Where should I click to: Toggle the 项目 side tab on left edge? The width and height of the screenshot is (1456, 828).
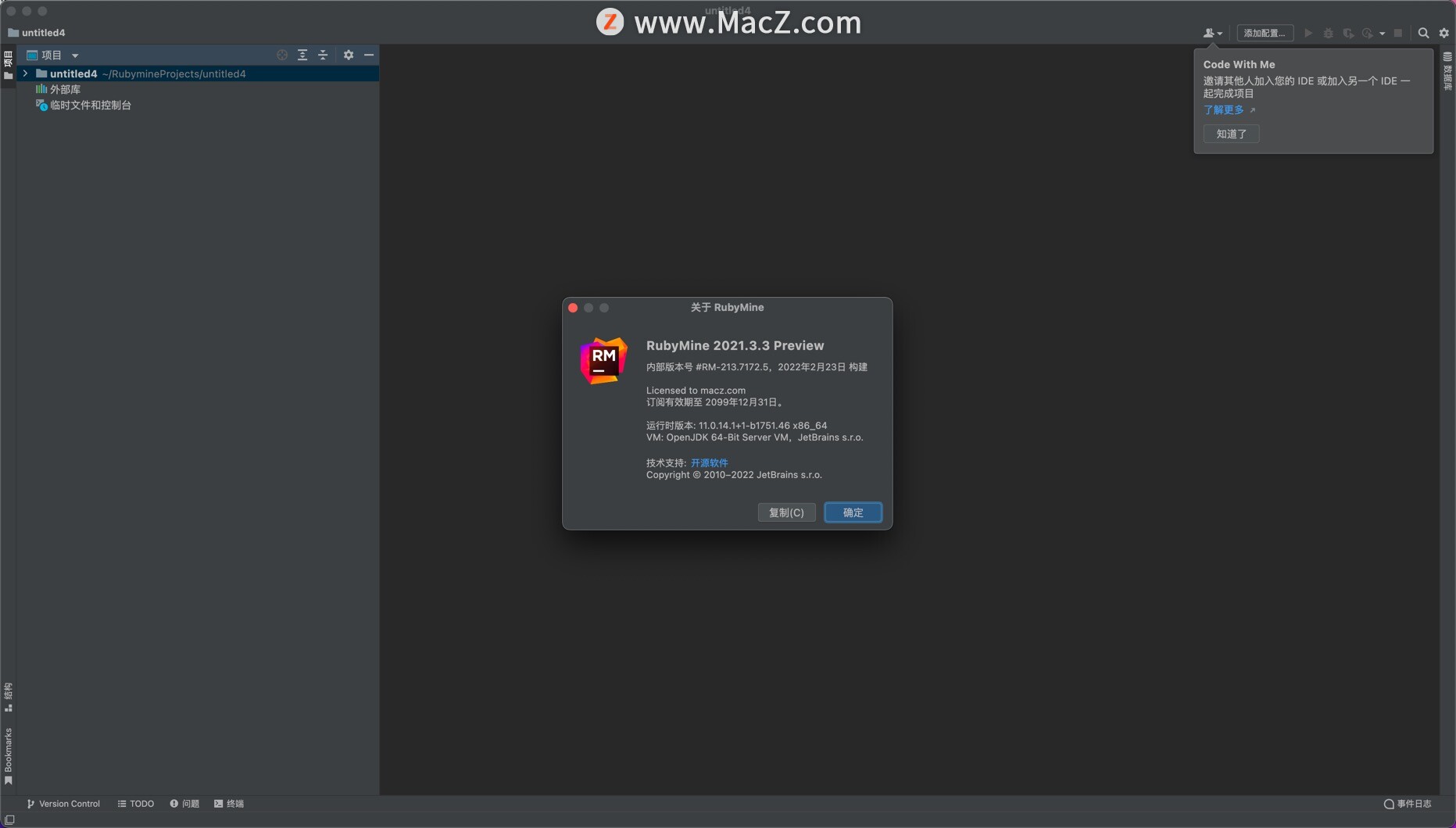click(x=8, y=66)
